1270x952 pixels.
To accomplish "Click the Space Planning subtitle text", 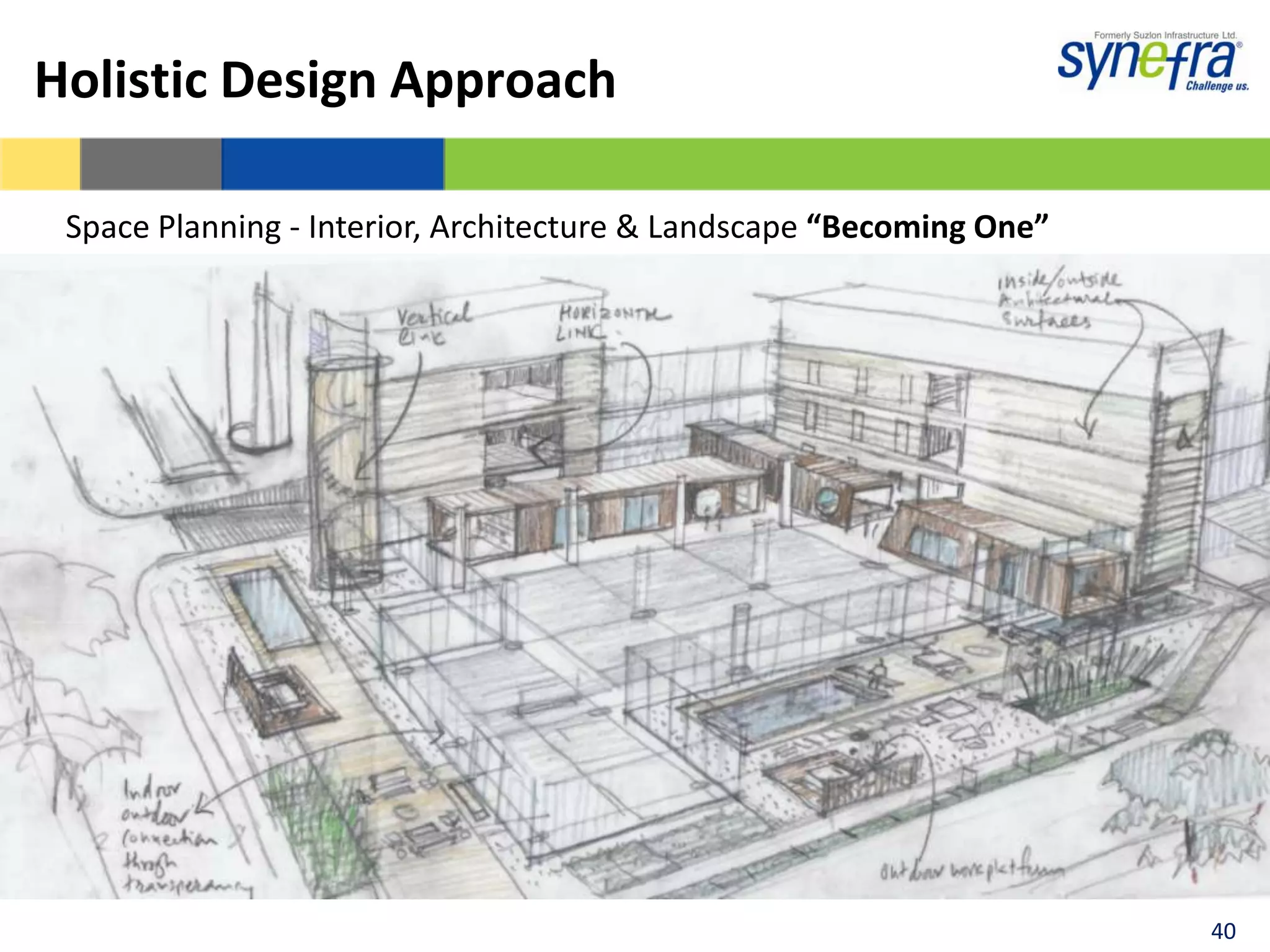I will coord(430,227).
